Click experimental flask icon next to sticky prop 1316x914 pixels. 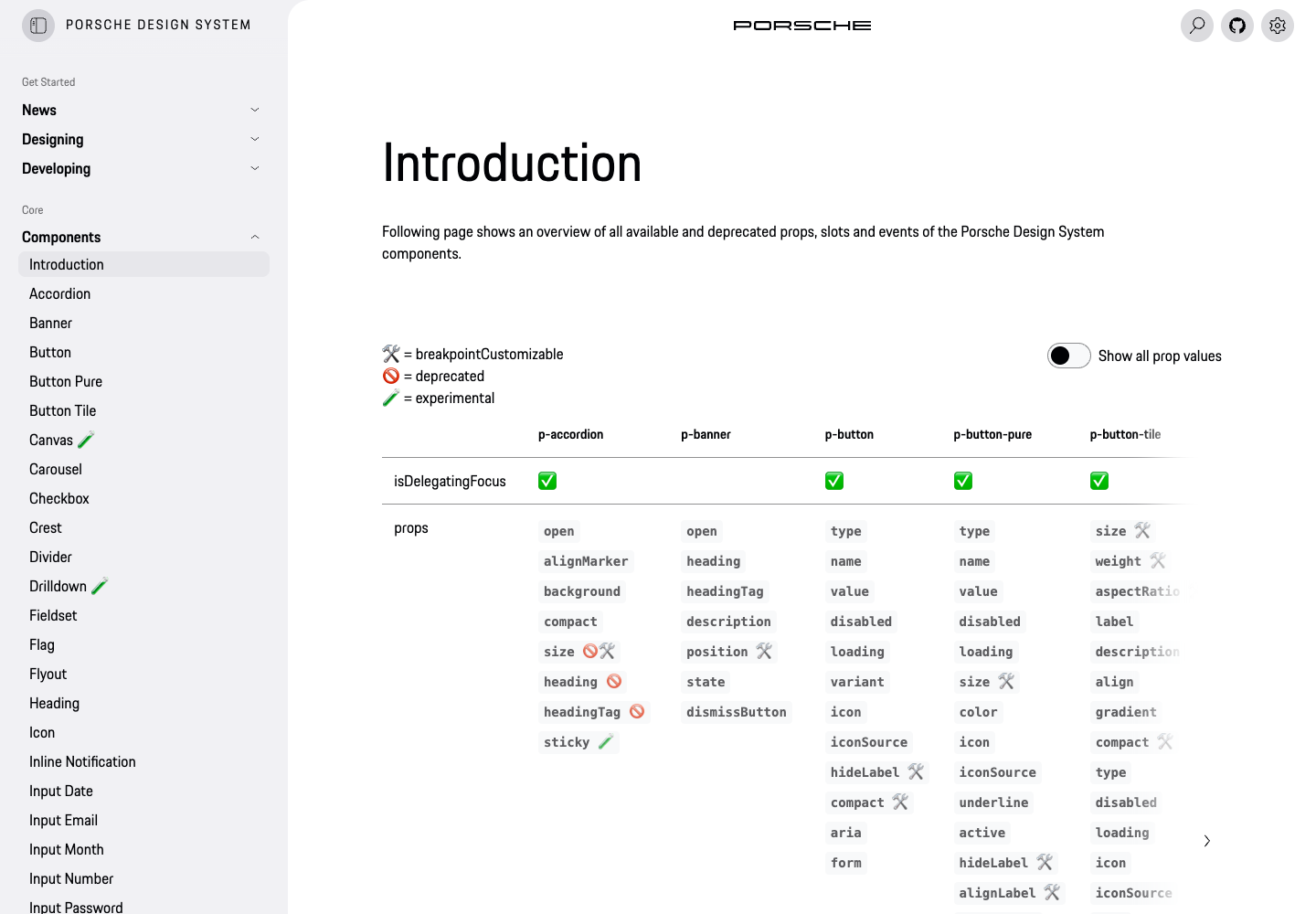(x=605, y=741)
